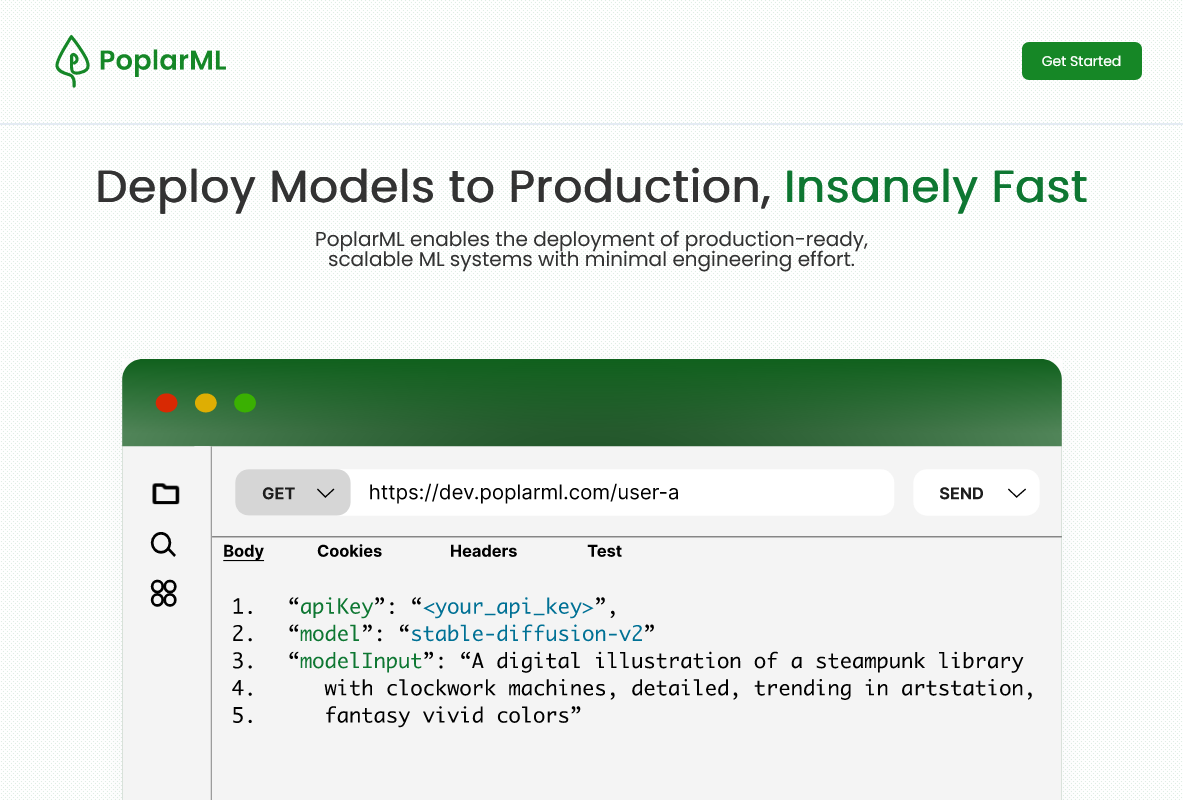1200x800 pixels.
Task: Click the <your_api_key> placeholder value
Action: (509, 606)
